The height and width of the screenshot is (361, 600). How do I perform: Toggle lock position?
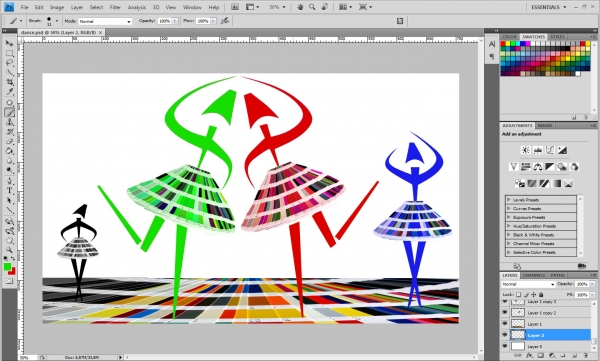[x=534, y=294]
